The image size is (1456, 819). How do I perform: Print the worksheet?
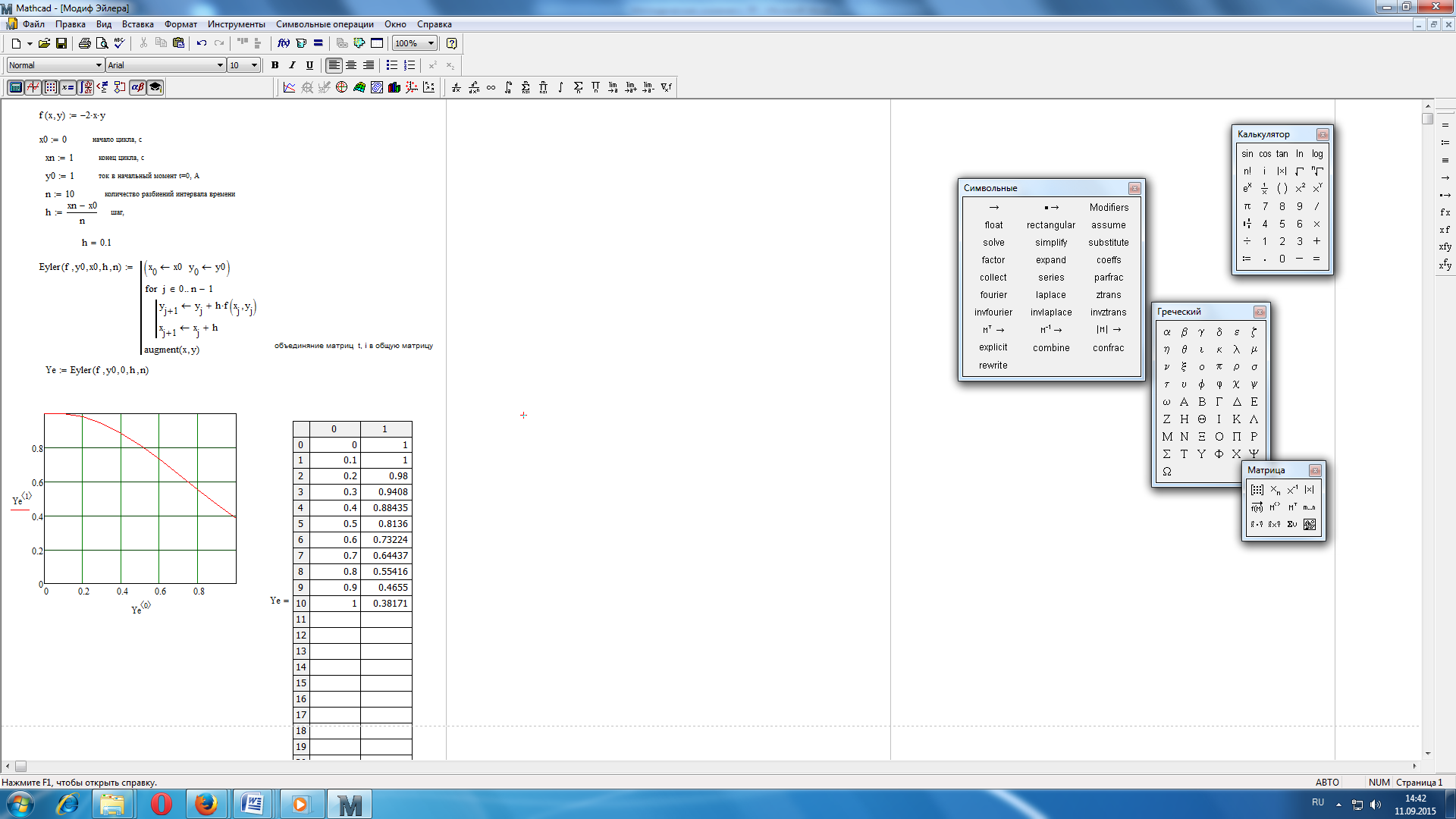pyautogui.click(x=84, y=43)
